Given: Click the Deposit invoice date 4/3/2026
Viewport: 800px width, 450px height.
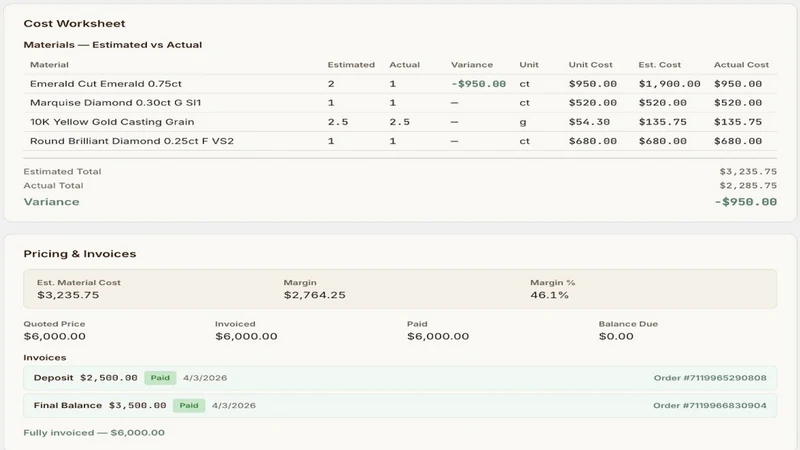Looking at the screenshot, I should coord(205,378).
